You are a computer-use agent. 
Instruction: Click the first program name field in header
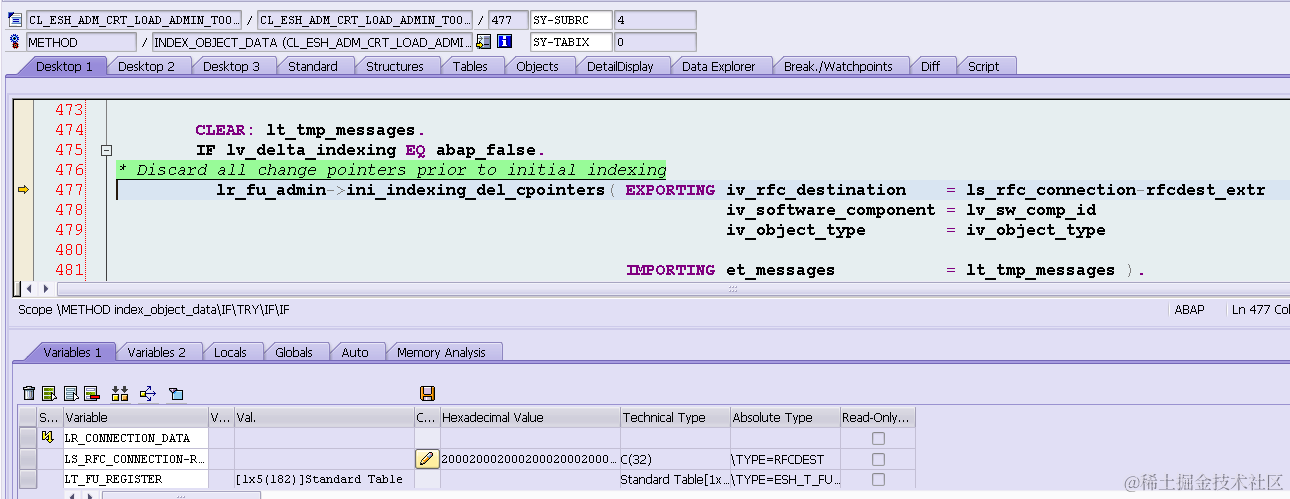tap(134, 20)
